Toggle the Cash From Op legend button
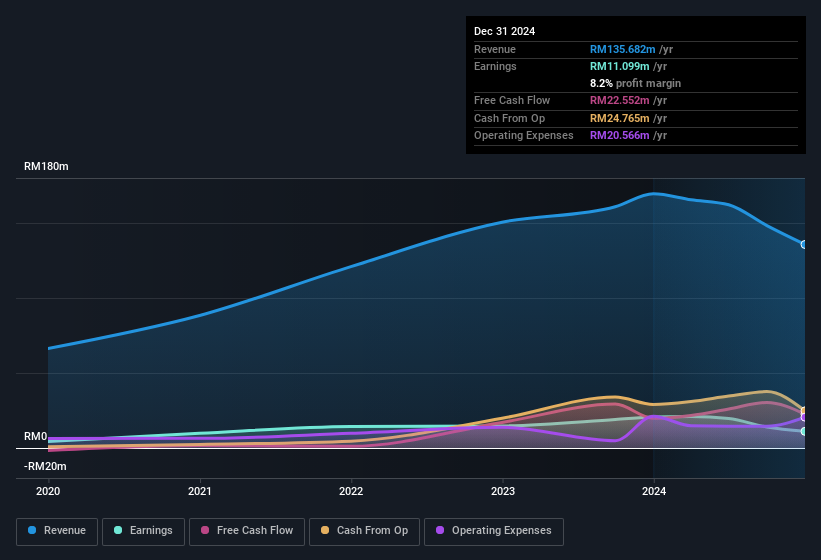The image size is (821, 560). coord(364,531)
